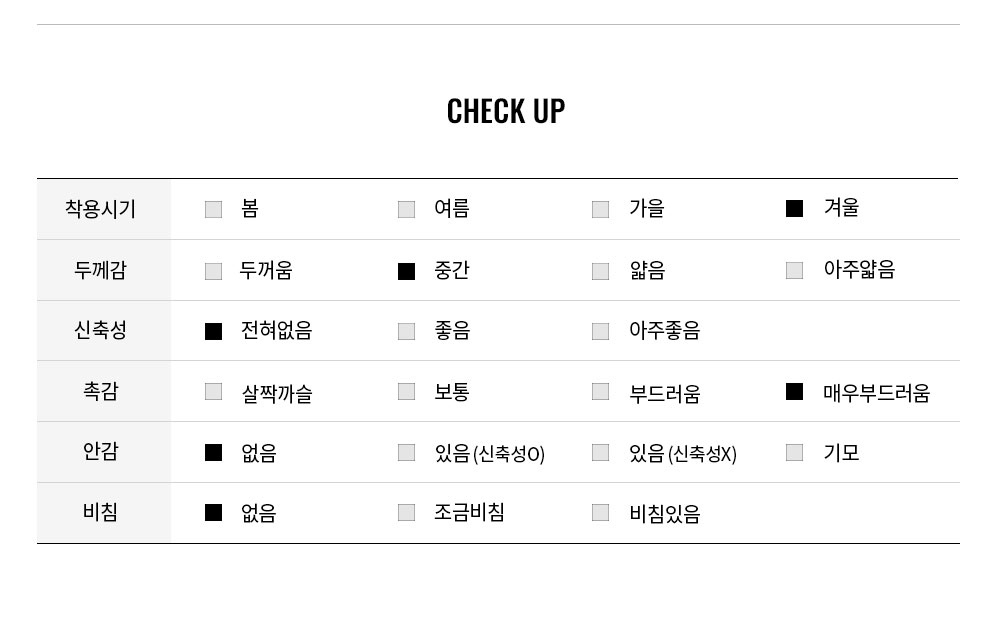The height and width of the screenshot is (623, 1000).
Task: Check the 아주얇음 checkbox
Action: click(x=794, y=270)
